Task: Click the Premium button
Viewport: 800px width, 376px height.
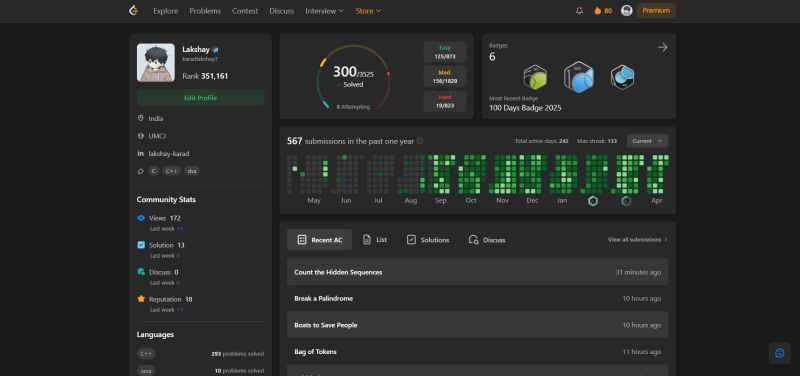Action: pos(656,11)
